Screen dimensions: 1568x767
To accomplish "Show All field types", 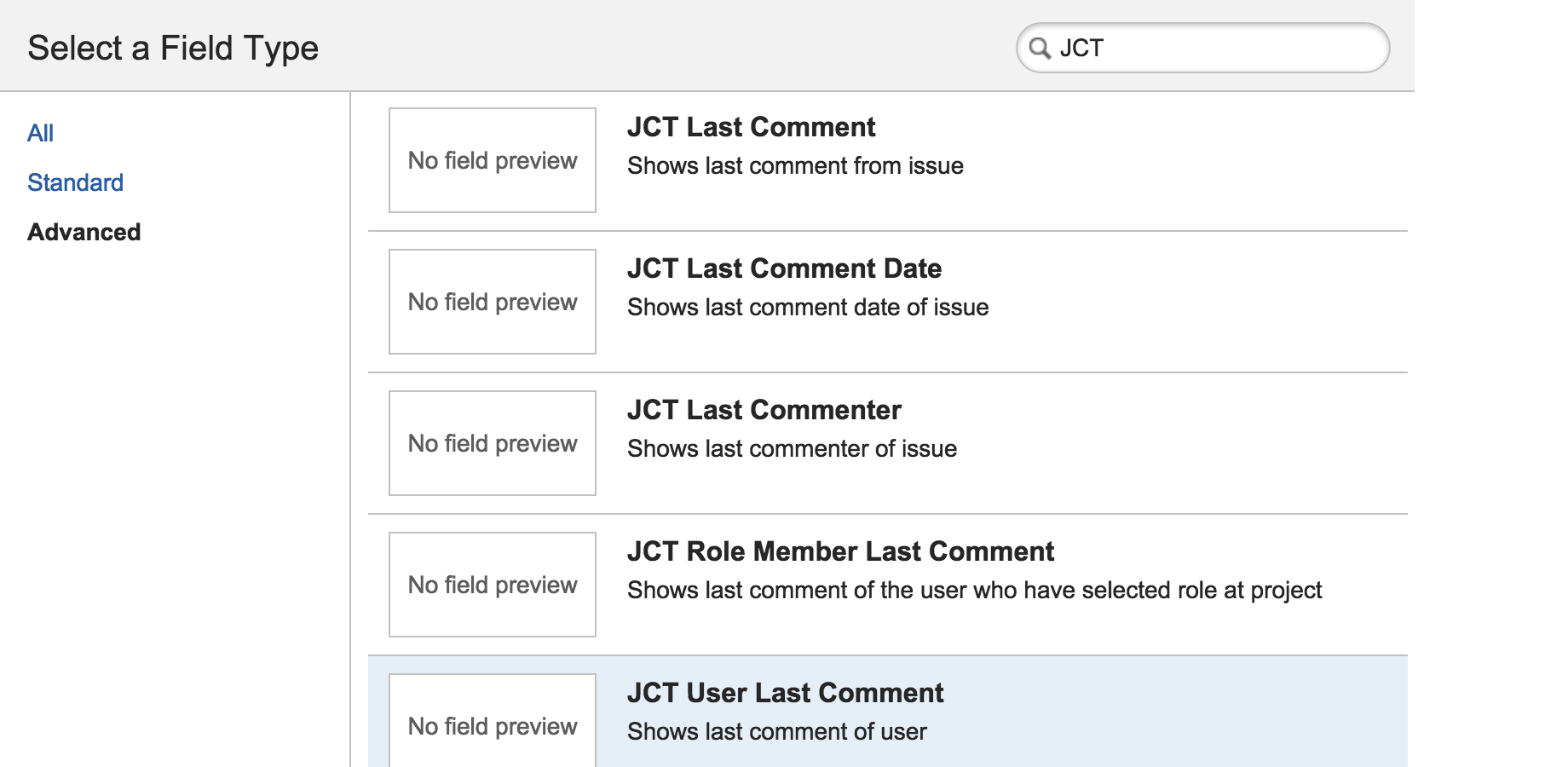I will pos(40,133).
